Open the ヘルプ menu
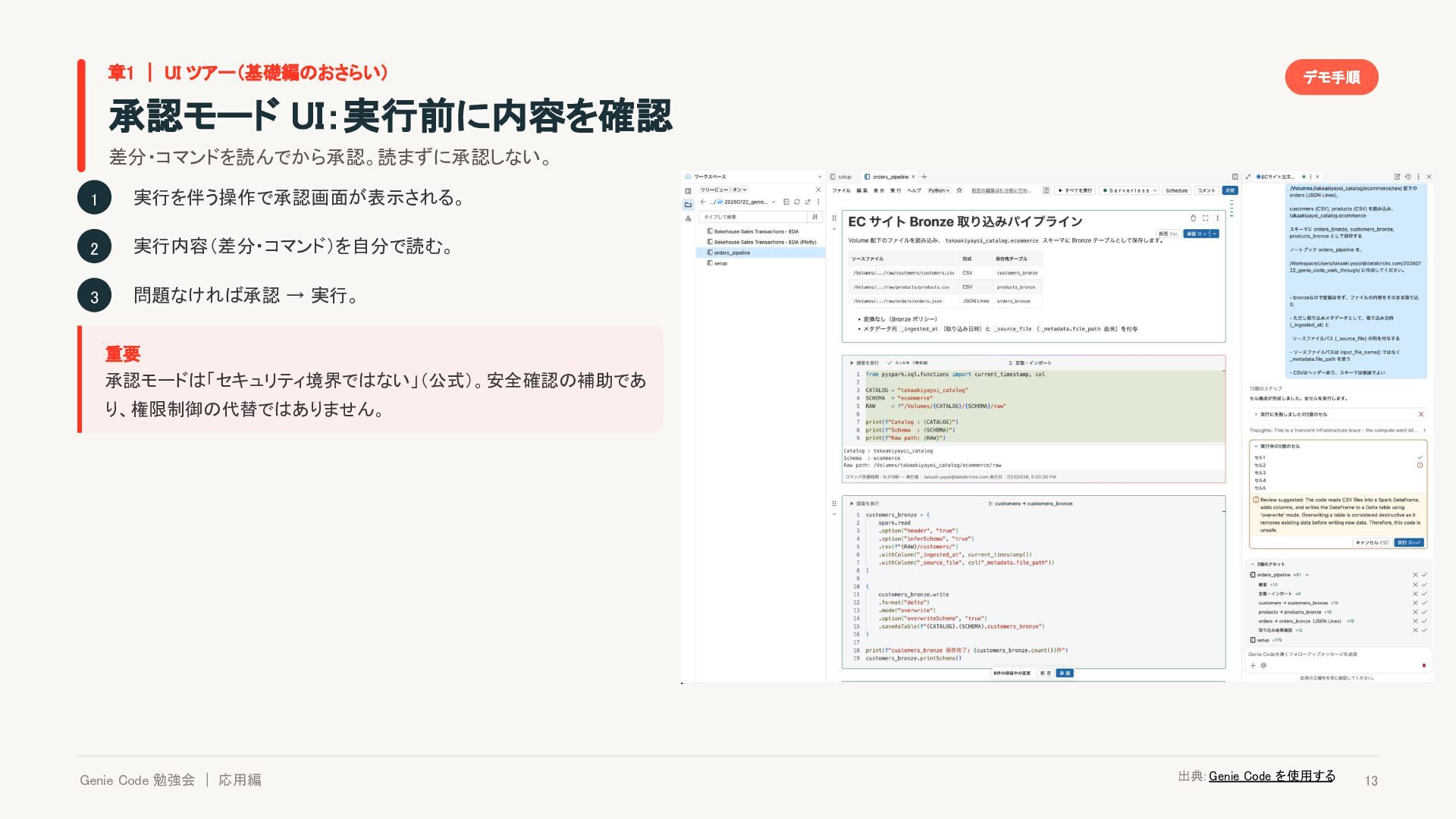 coord(915,190)
